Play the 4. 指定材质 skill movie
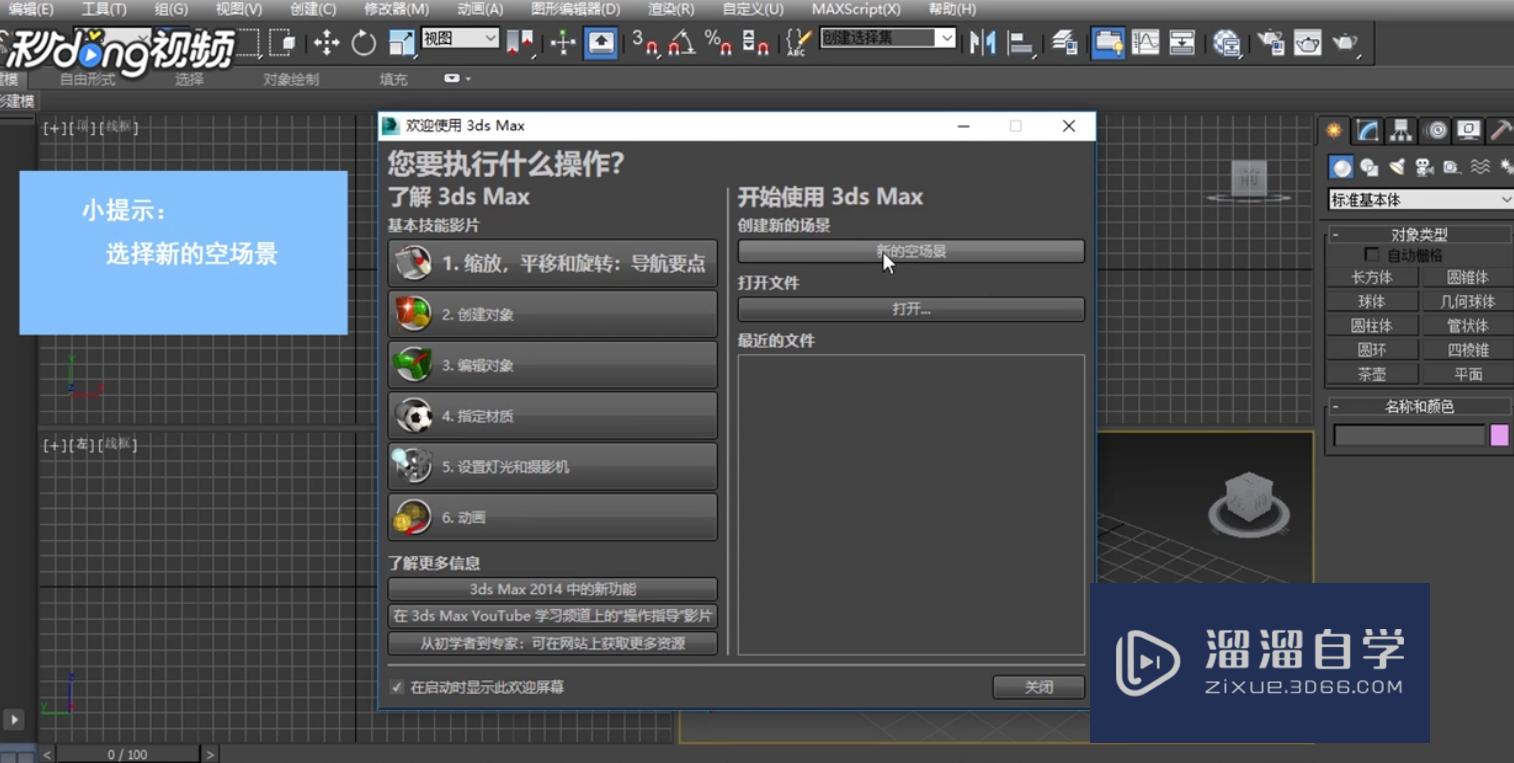 pyautogui.click(x=552, y=415)
